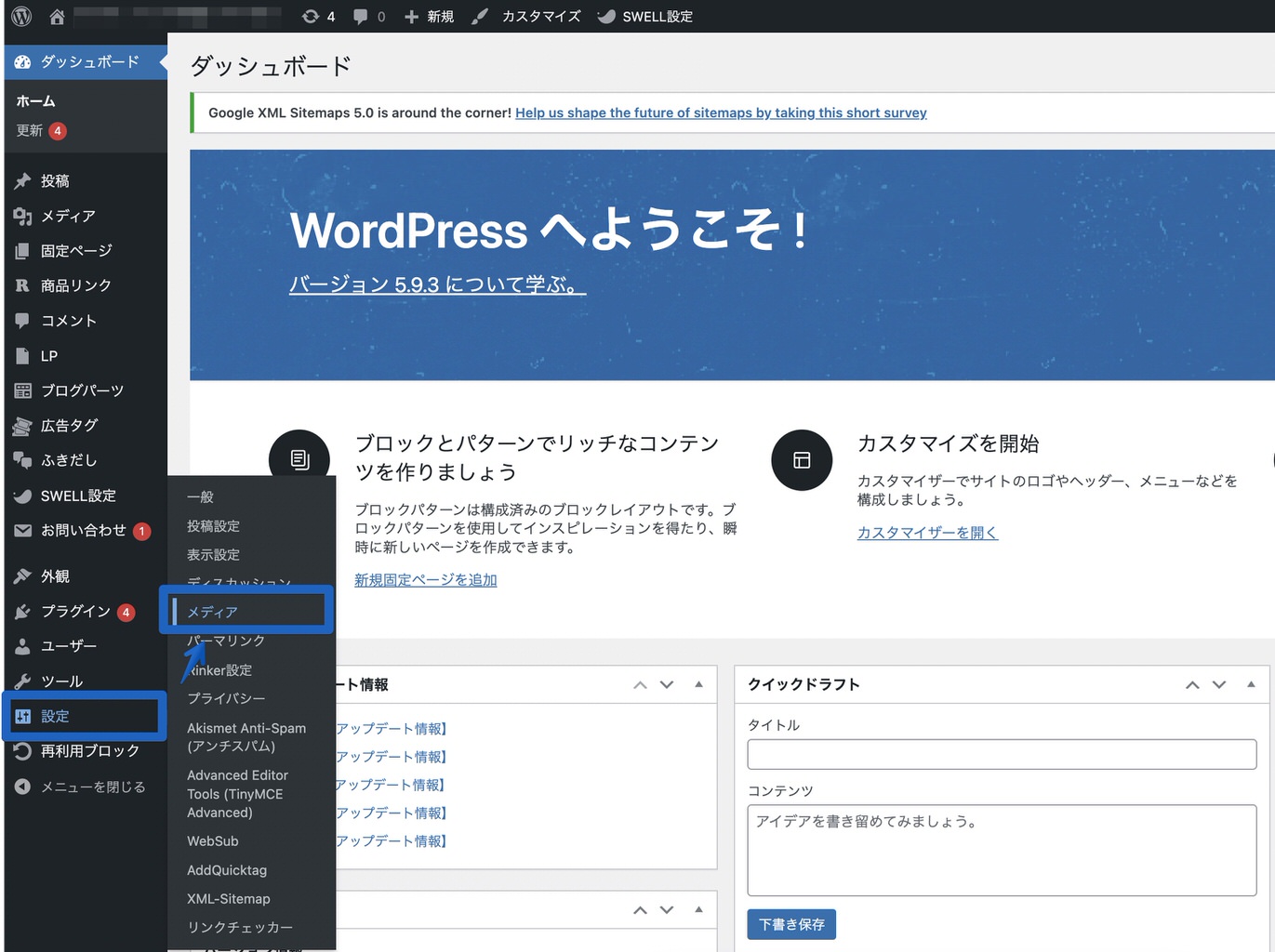The image size is (1275, 952).
Task: Open the sitemaps short survey link
Action: (x=721, y=112)
